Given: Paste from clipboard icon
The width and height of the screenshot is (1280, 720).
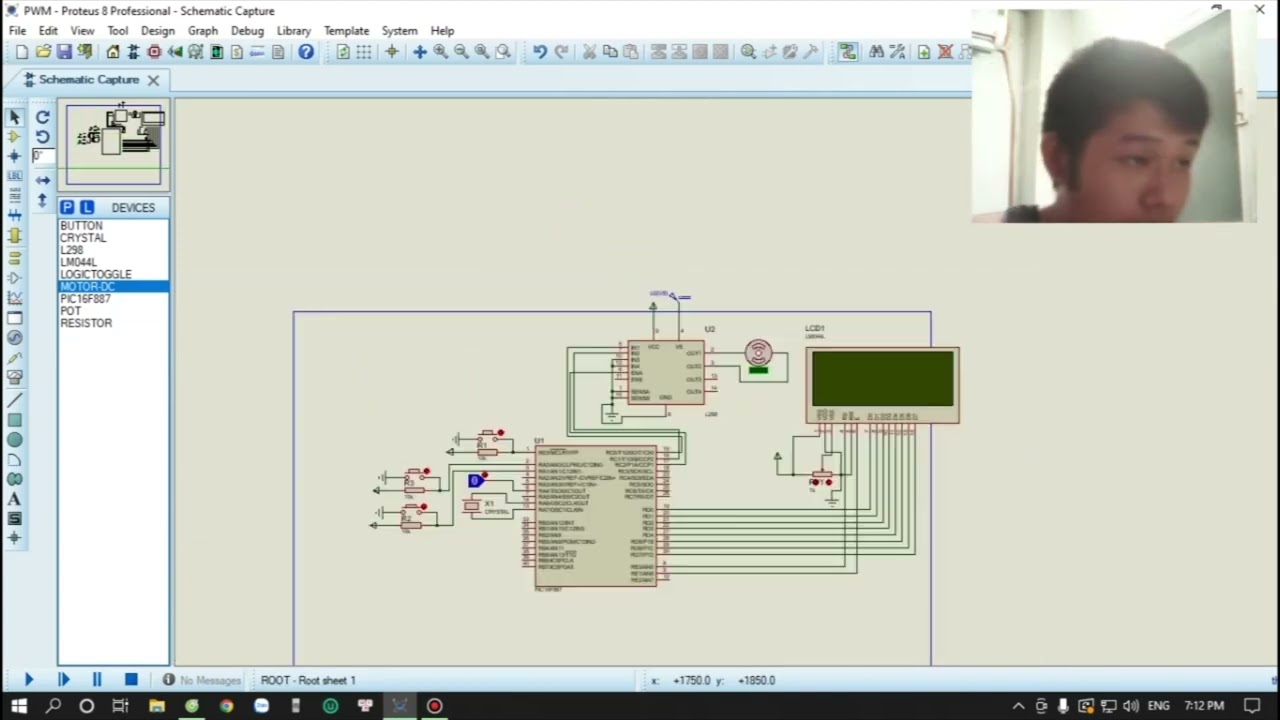Looking at the screenshot, I should point(630,52).
